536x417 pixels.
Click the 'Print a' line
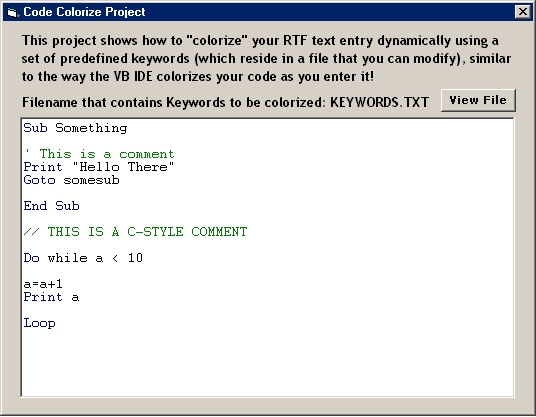click(51, 297)
